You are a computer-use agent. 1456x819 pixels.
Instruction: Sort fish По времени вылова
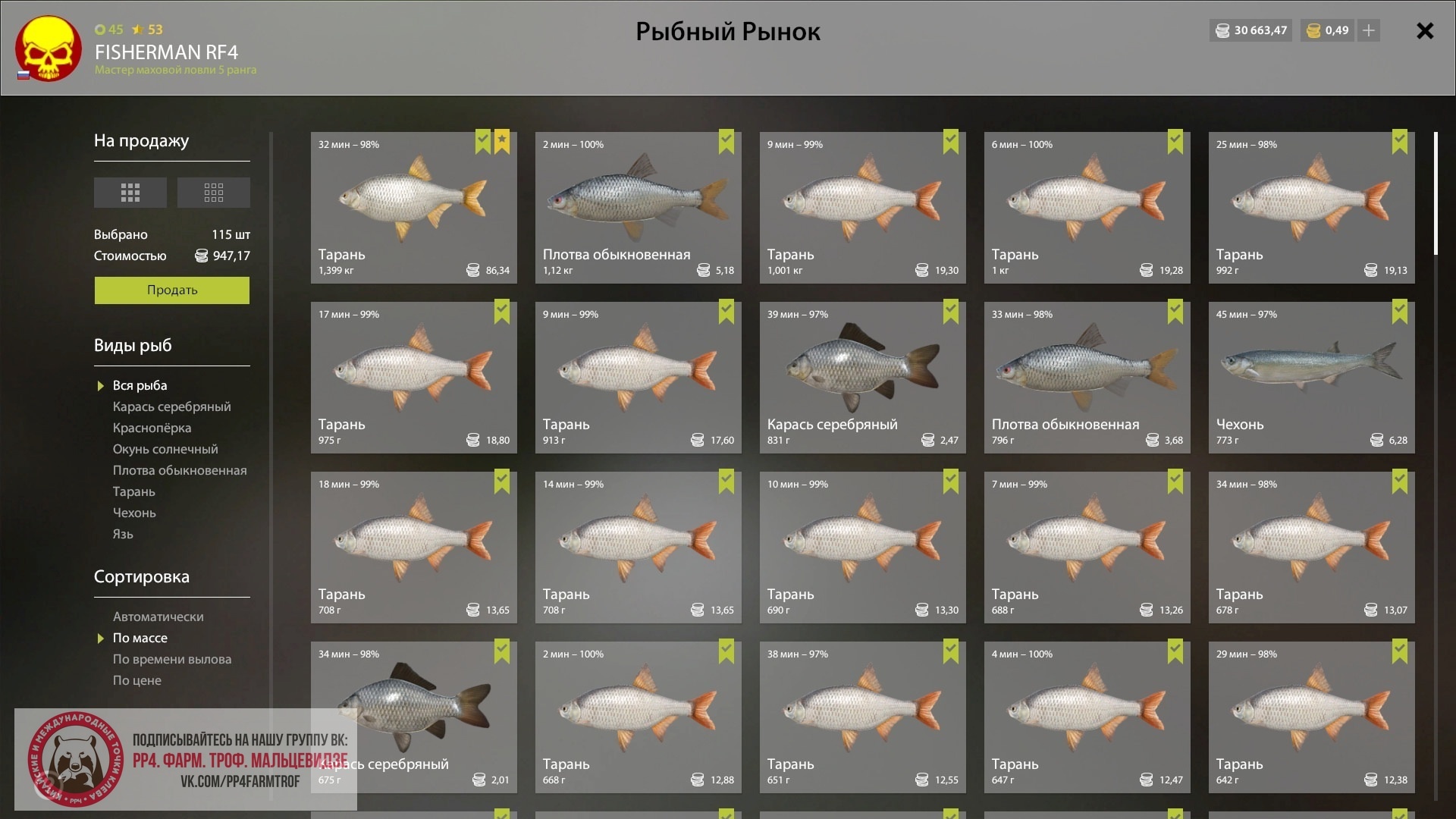click(172, 659)
